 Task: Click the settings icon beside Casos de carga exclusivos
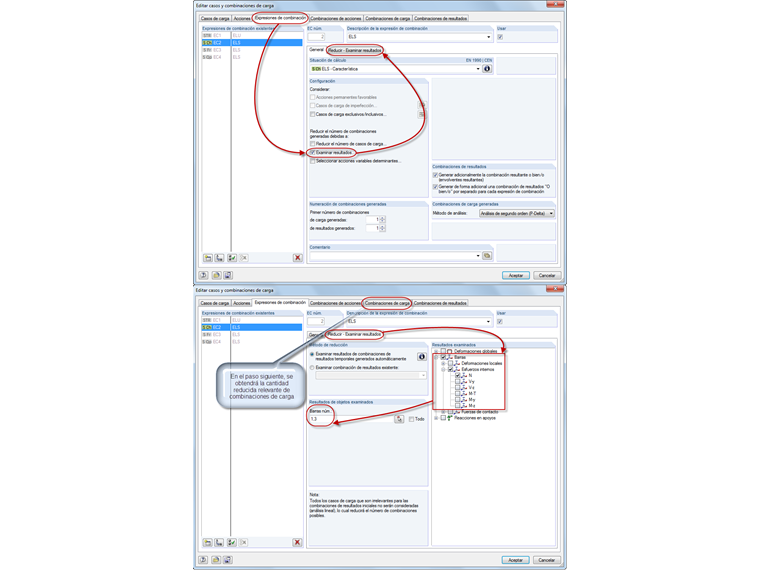tap(422, 114)
